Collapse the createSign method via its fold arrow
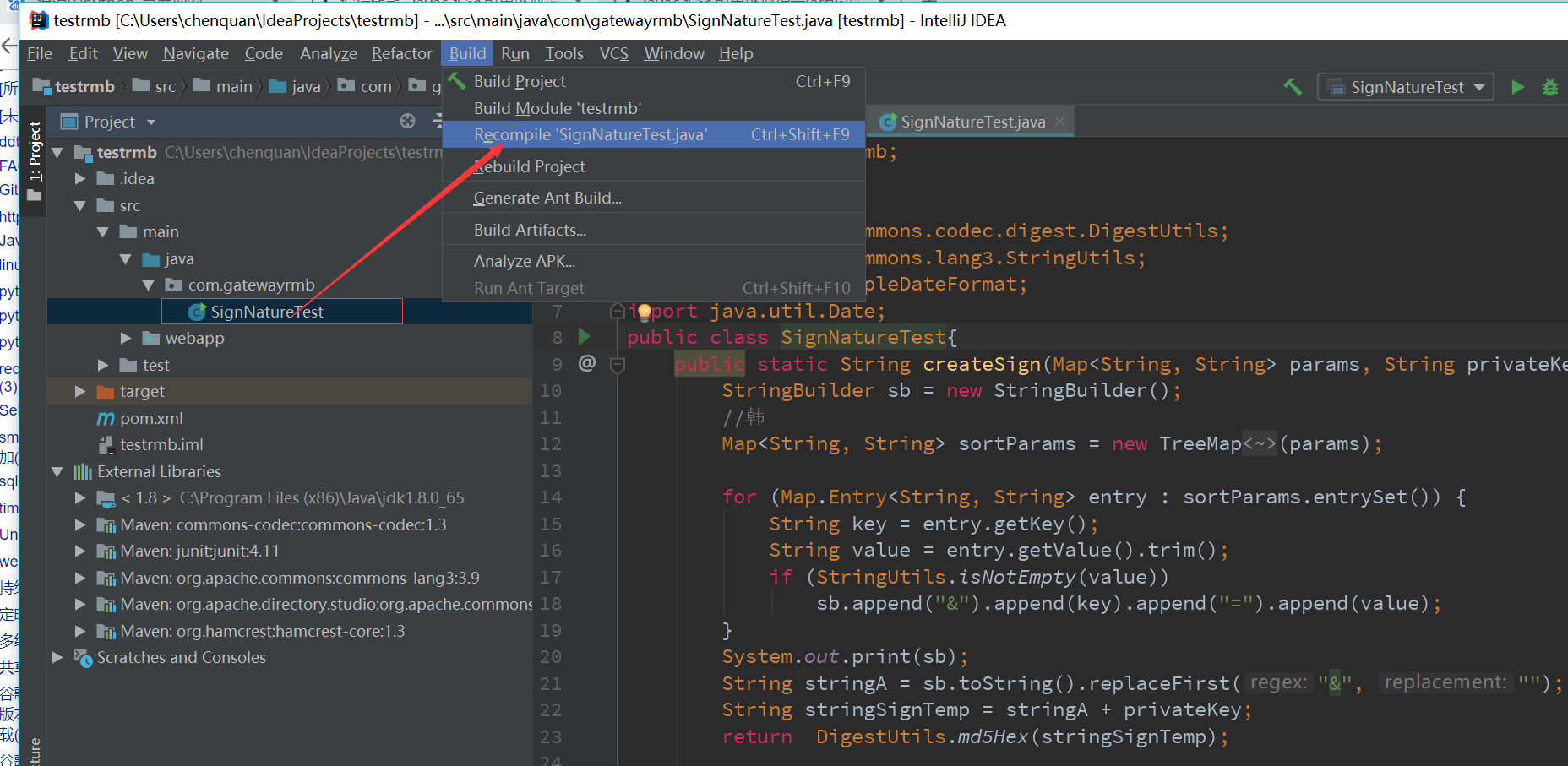1568x766 pixels. pos(618,364)
